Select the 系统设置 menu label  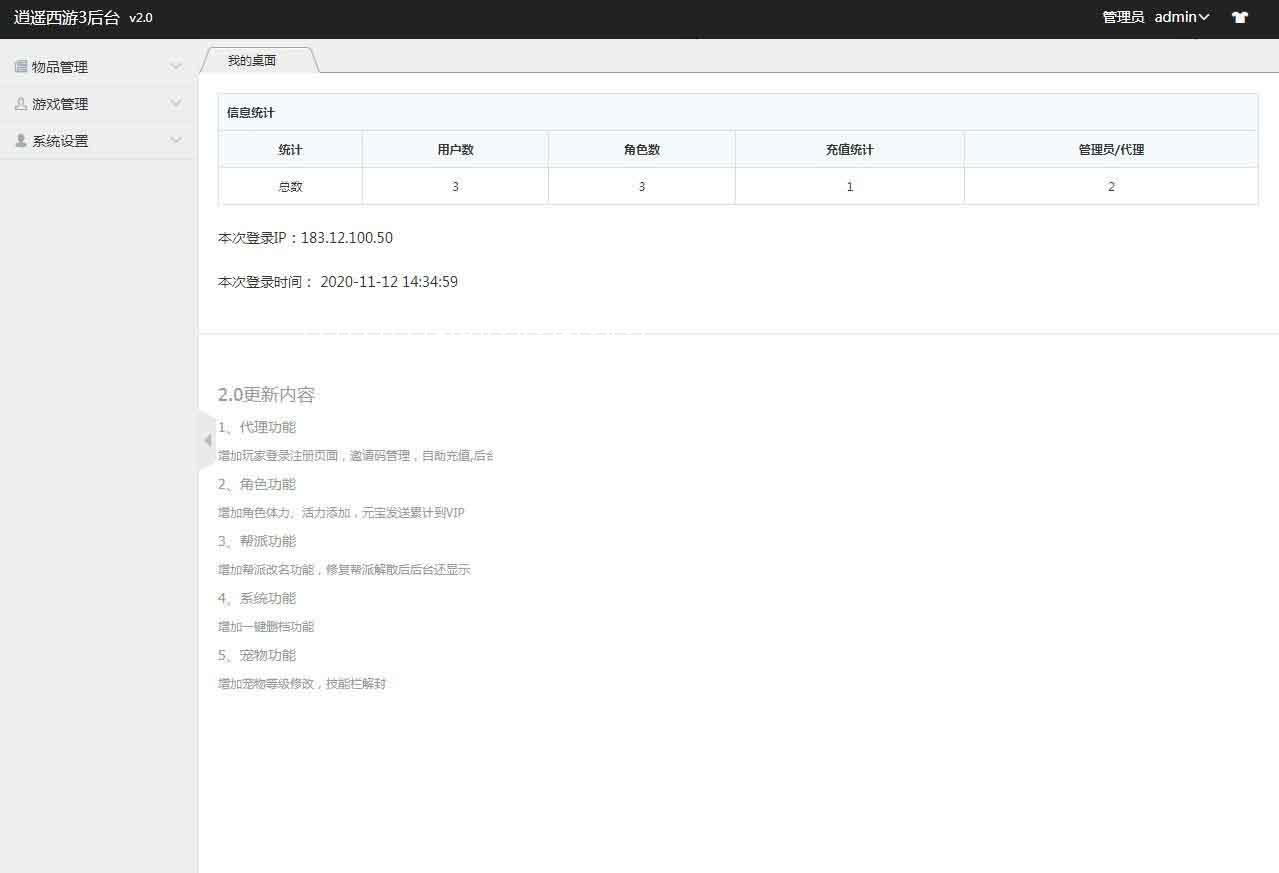60,141
